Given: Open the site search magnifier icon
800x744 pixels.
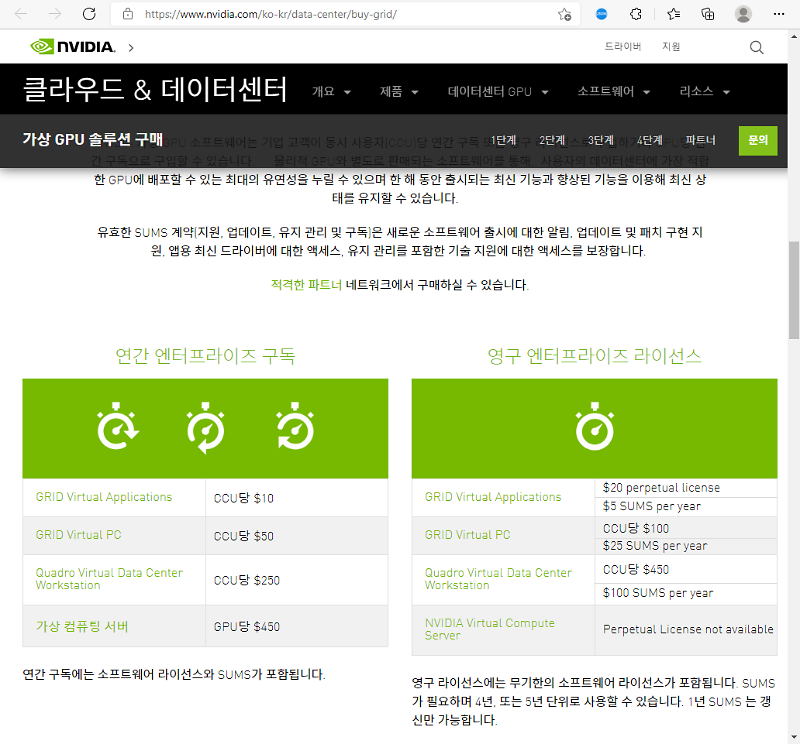Looking at the screenshot, I should click(757, 47).
